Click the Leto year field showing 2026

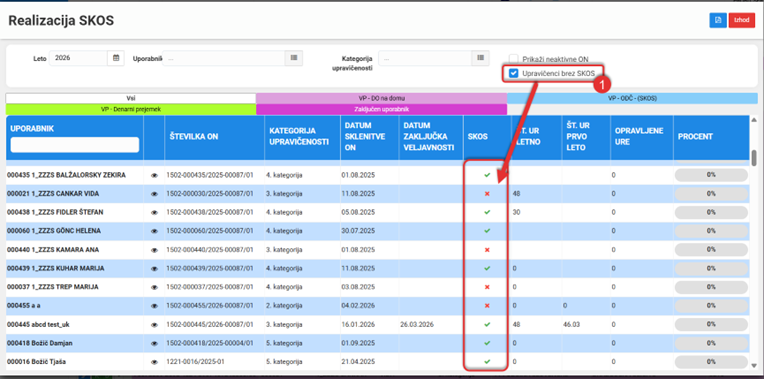pyautogui.click(x=78, y=58)
